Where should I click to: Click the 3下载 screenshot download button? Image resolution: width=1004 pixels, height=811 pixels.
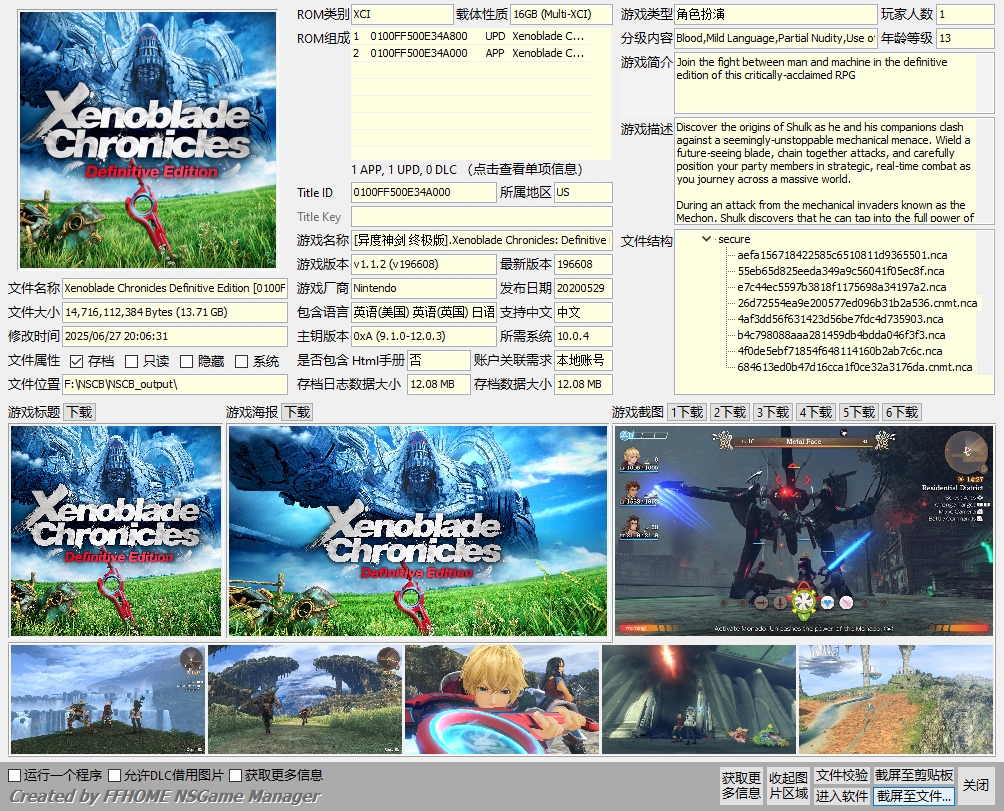(772, 412)
